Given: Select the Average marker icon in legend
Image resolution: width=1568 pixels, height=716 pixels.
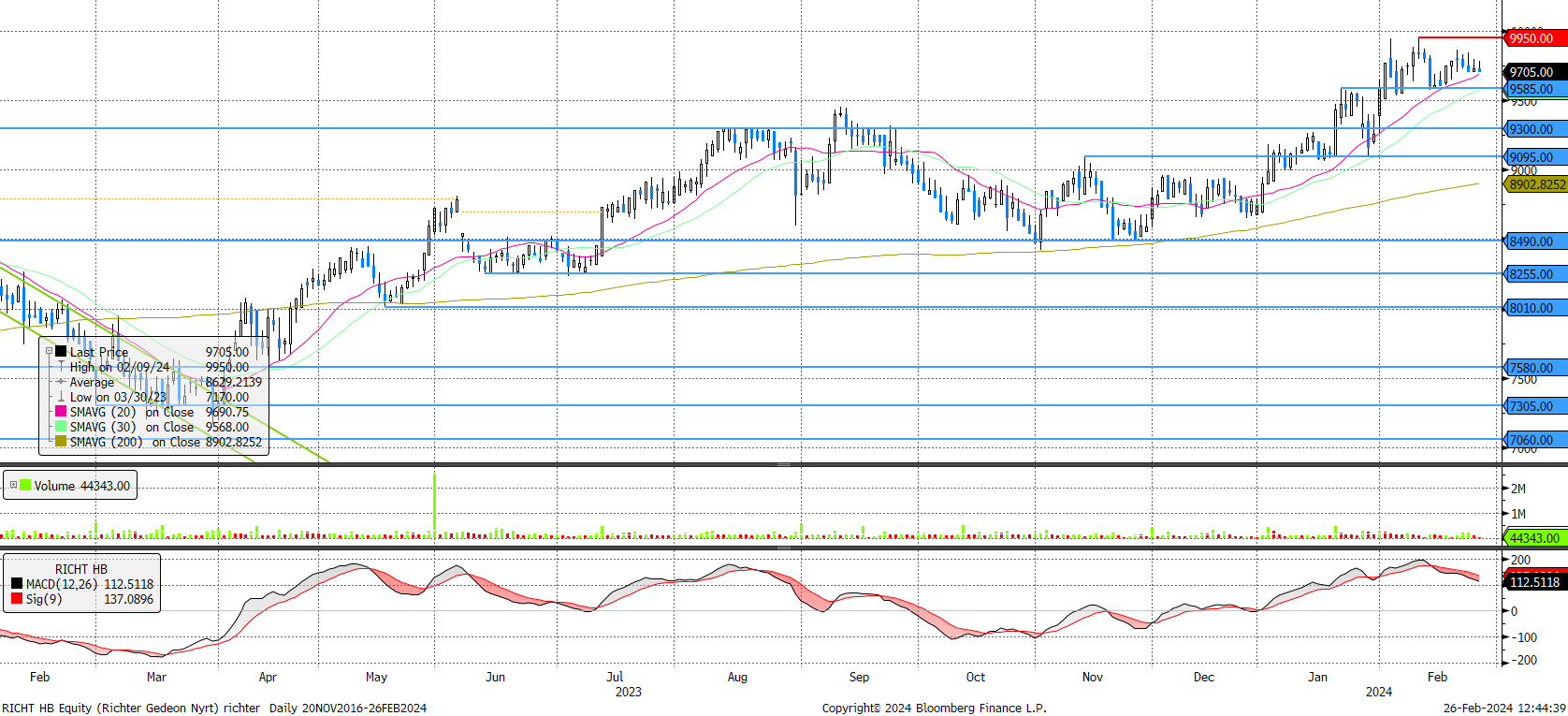Looking at the screenshot, I should coord(61,382).
